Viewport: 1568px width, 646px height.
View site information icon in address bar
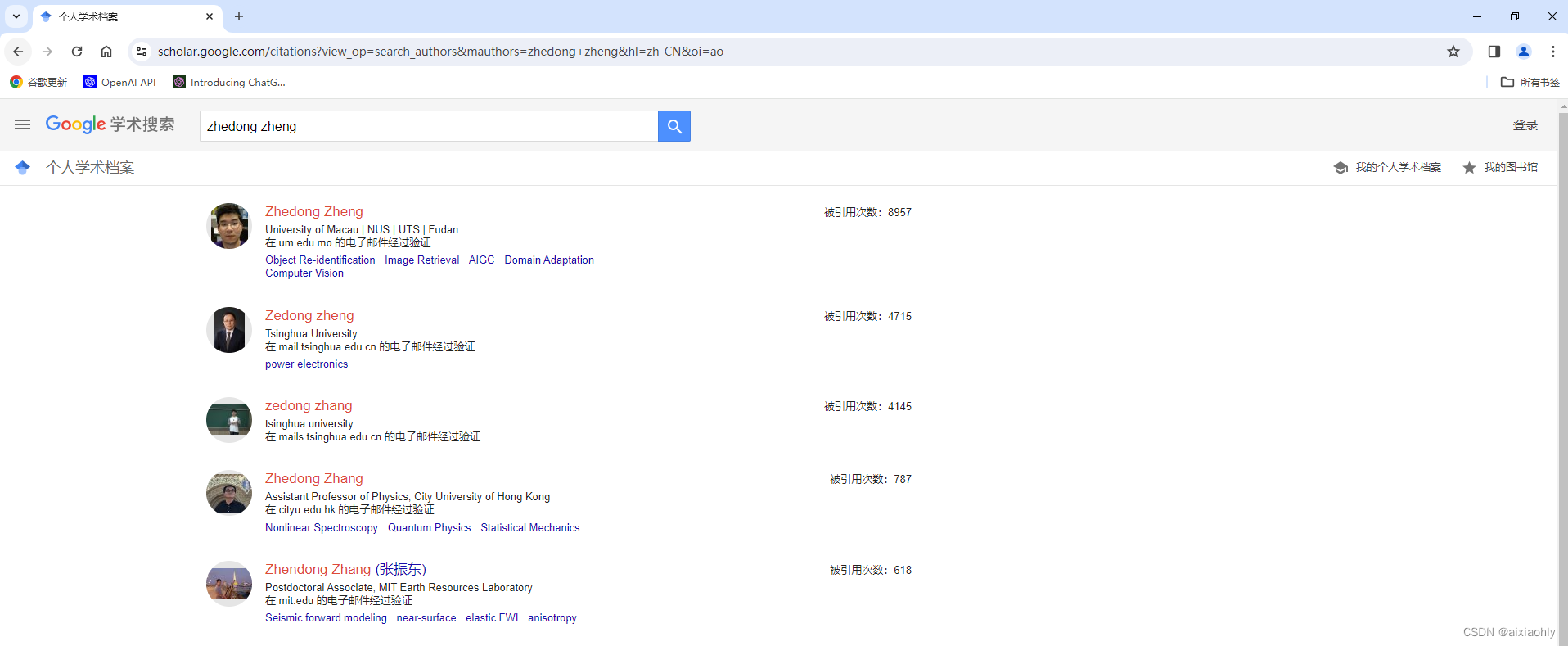[x=142, y=52]
